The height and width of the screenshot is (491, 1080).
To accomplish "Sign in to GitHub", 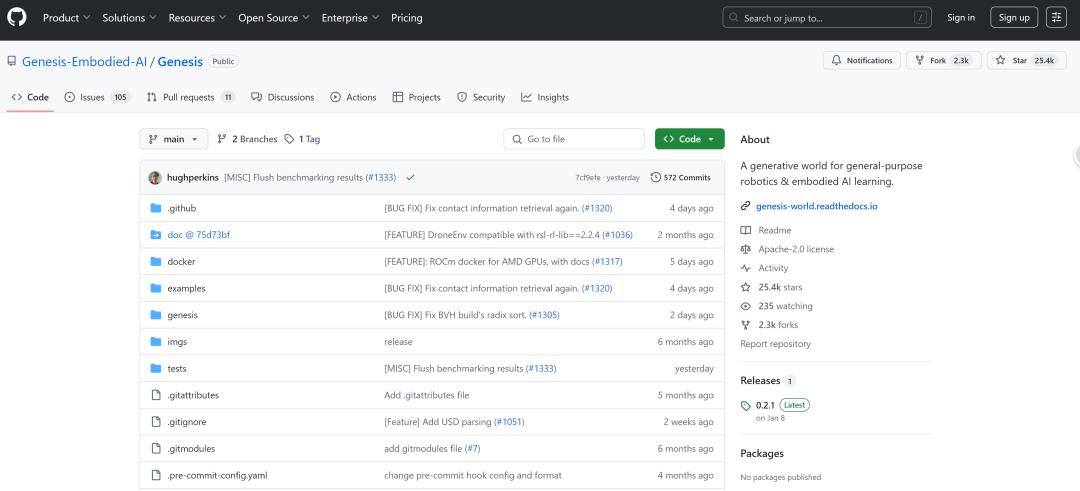I will tap(961, 17).
